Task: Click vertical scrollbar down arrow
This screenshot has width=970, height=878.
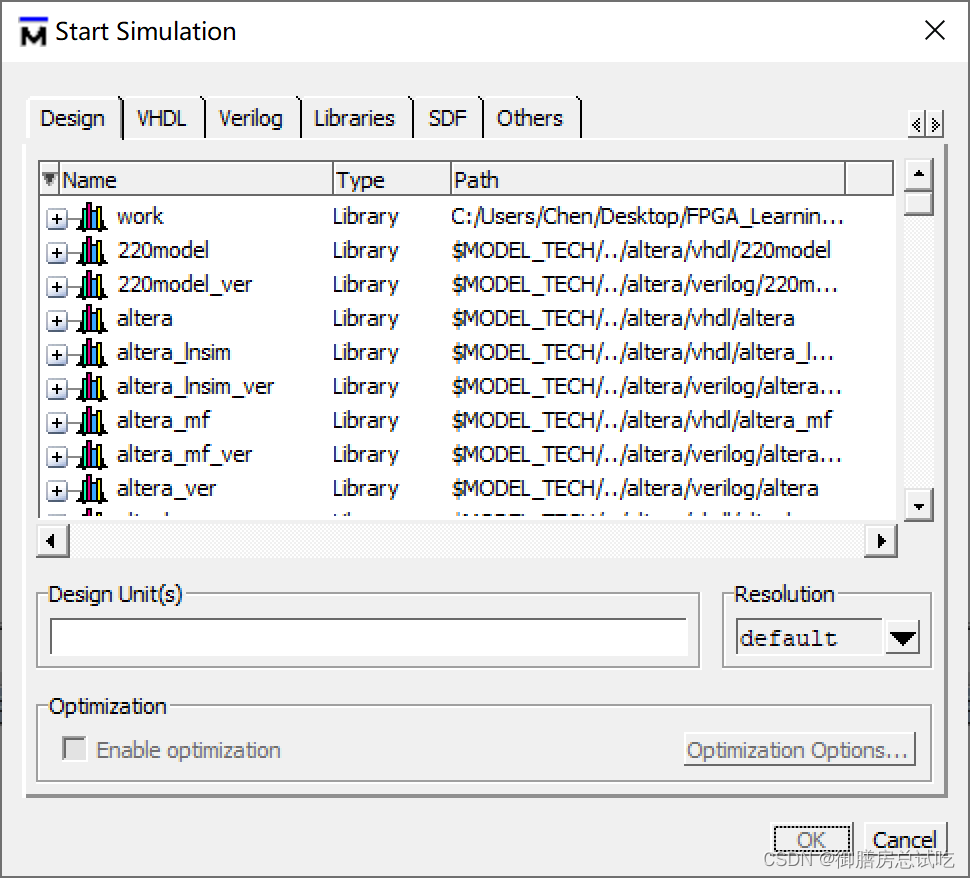Action: tap(919, 506)
